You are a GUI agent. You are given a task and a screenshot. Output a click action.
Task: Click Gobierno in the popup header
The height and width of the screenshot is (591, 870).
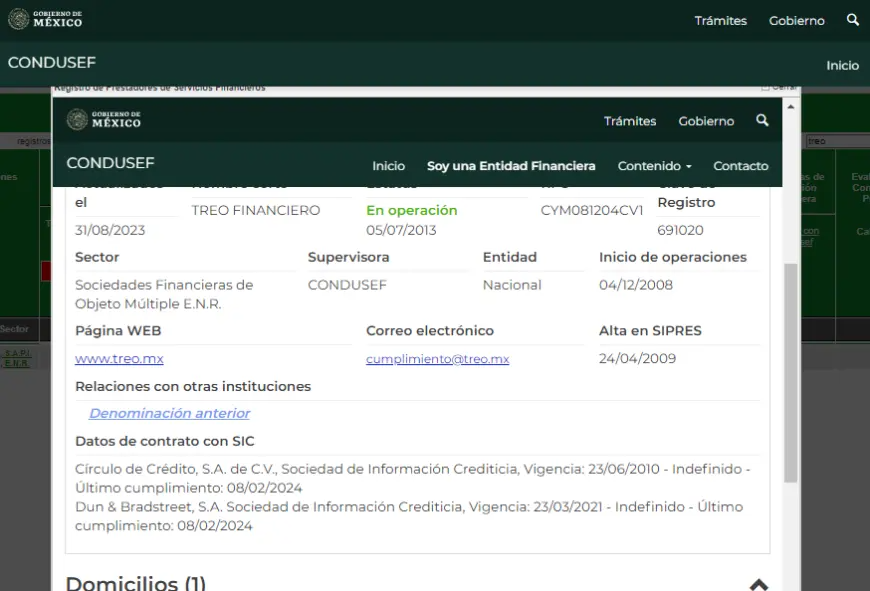(706, 121)
